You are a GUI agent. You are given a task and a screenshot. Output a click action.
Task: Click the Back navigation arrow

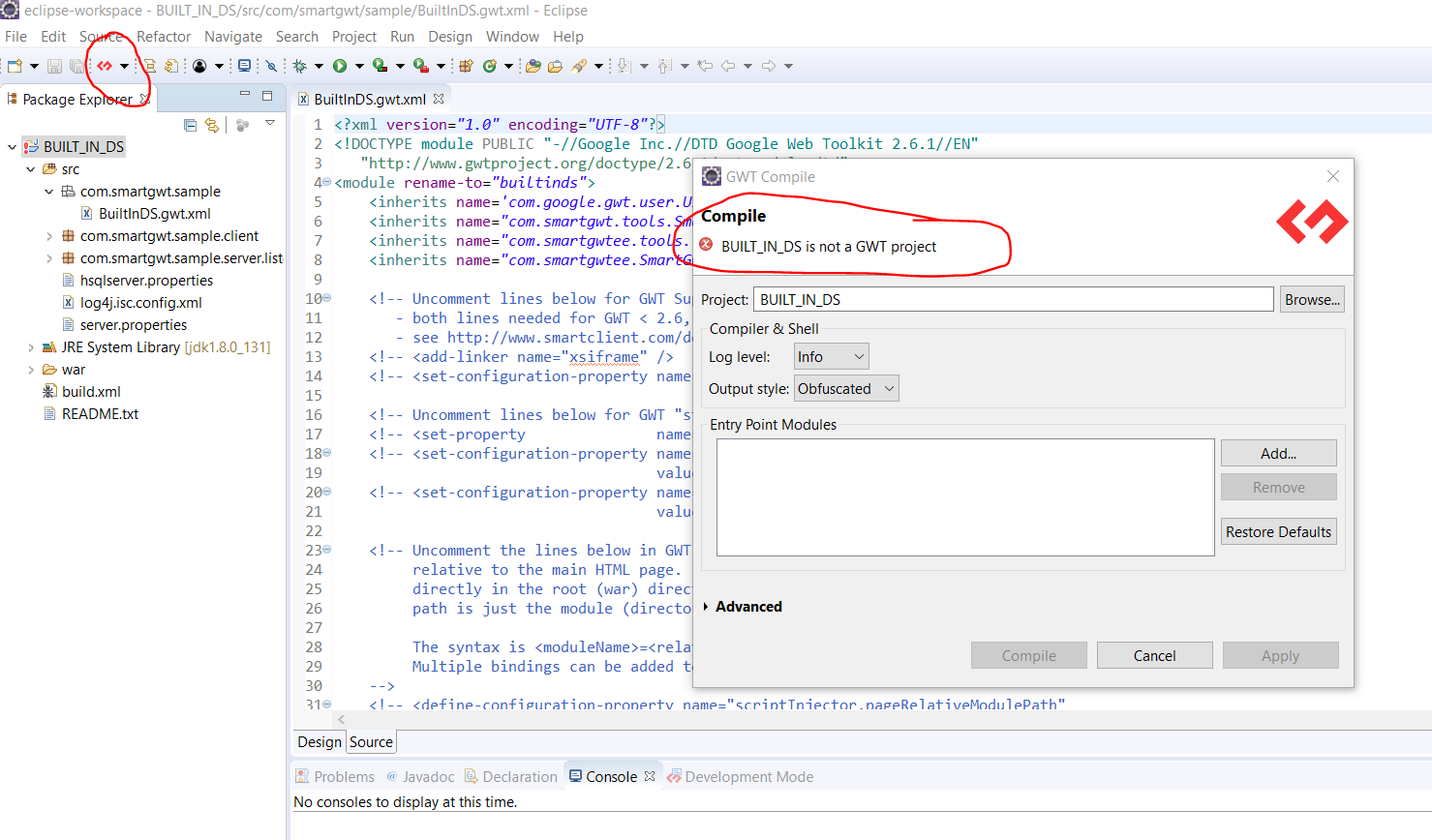728,66
